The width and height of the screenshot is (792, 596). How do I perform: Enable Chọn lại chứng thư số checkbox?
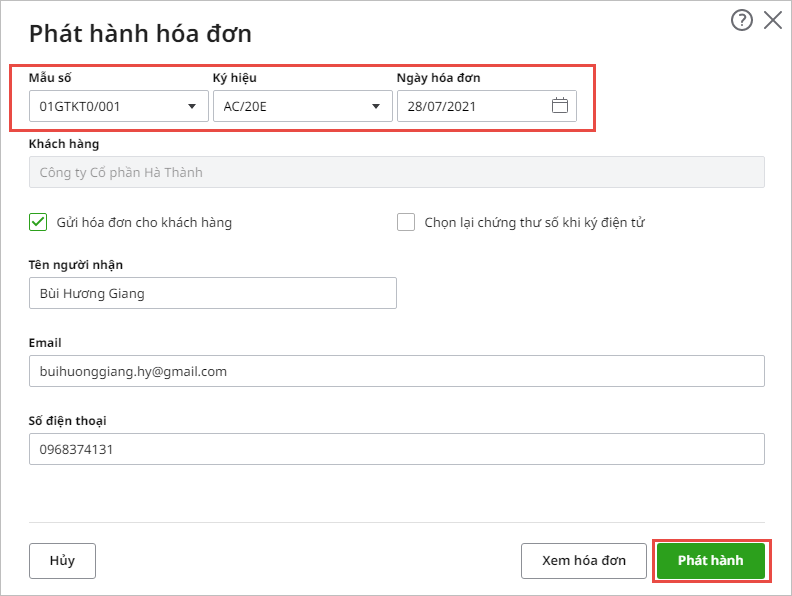pyautogui.click(x=406, y=222)
